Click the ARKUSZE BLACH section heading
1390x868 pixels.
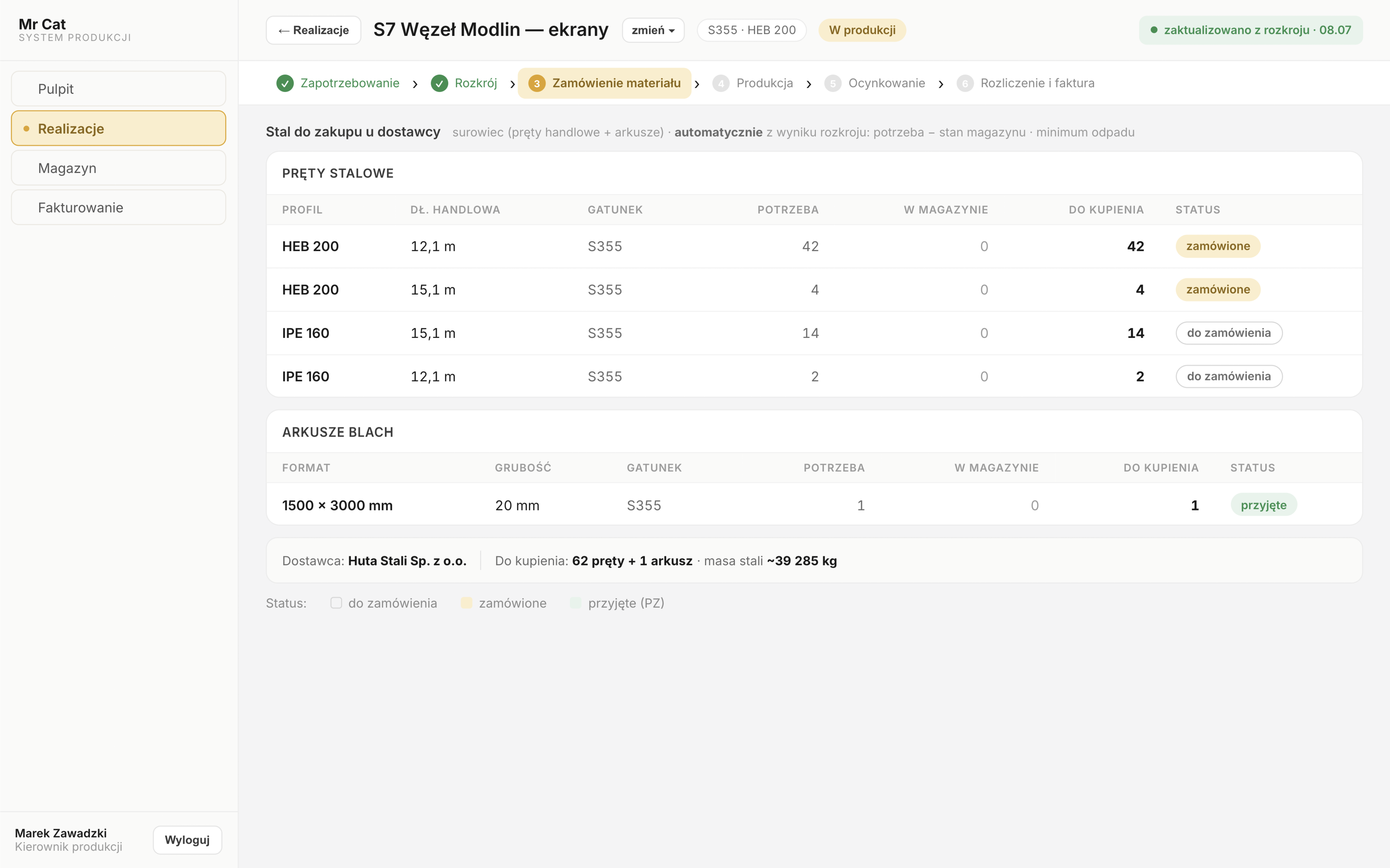tap(338, 432)
